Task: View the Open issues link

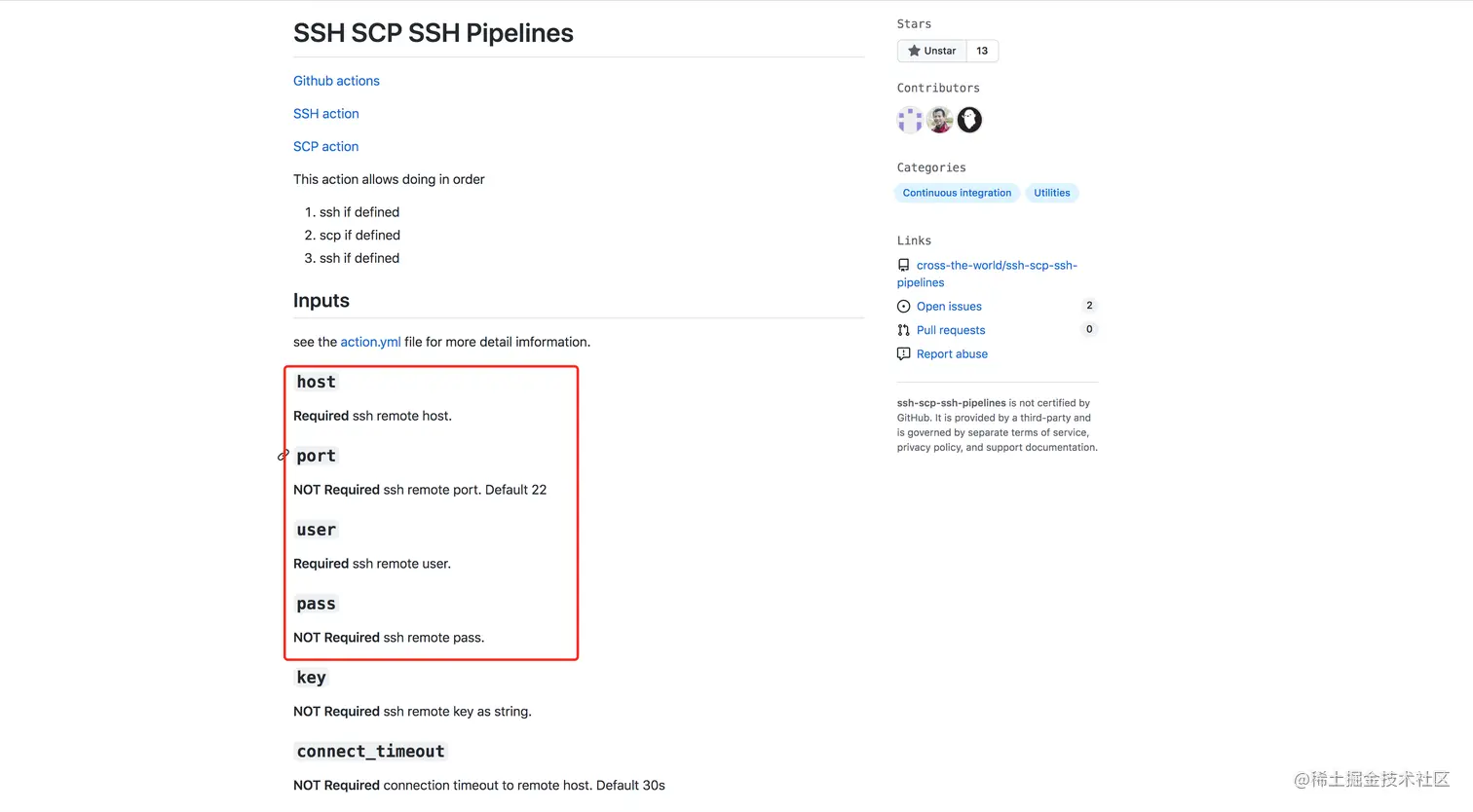Action: coord(949,307)
